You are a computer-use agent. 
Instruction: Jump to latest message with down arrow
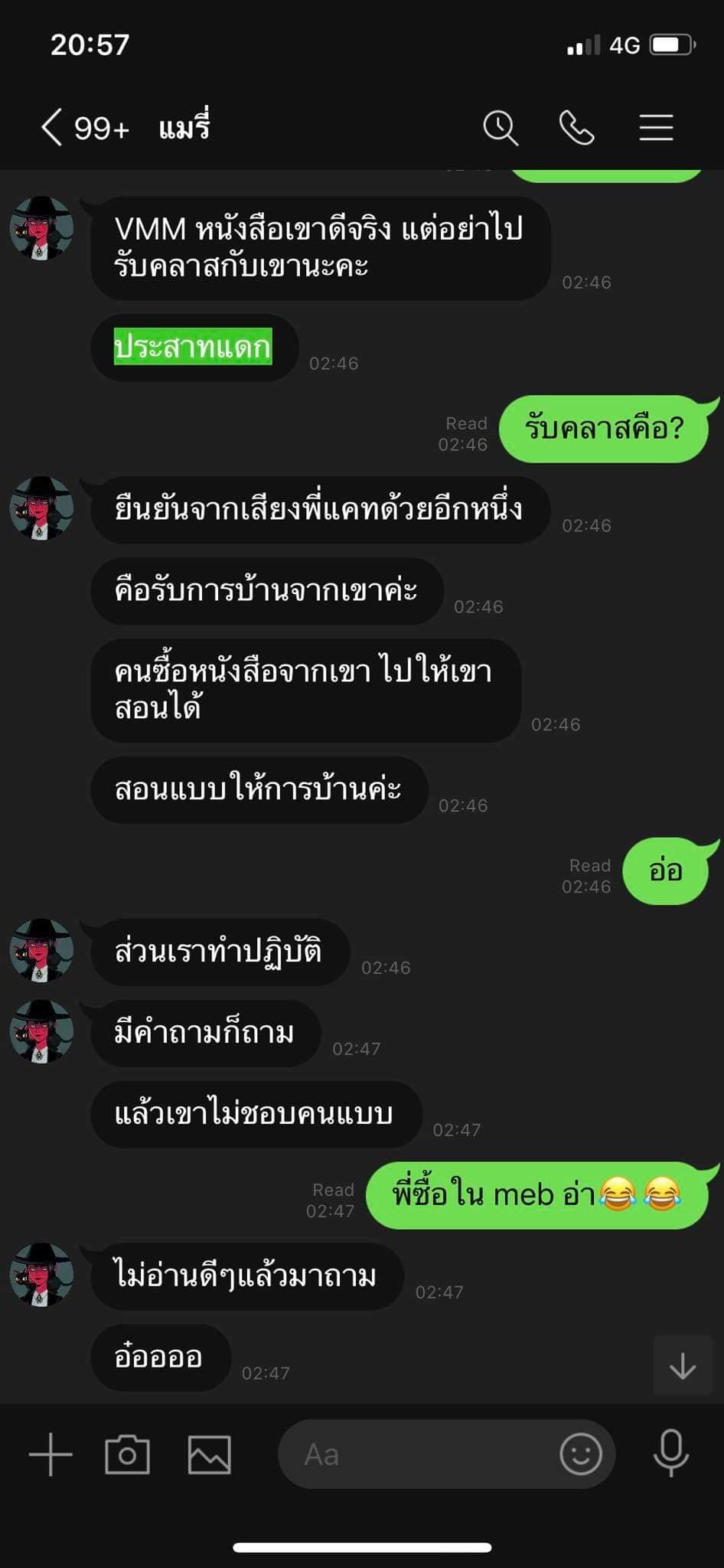pyautogui.click(x=683, y=1365)
